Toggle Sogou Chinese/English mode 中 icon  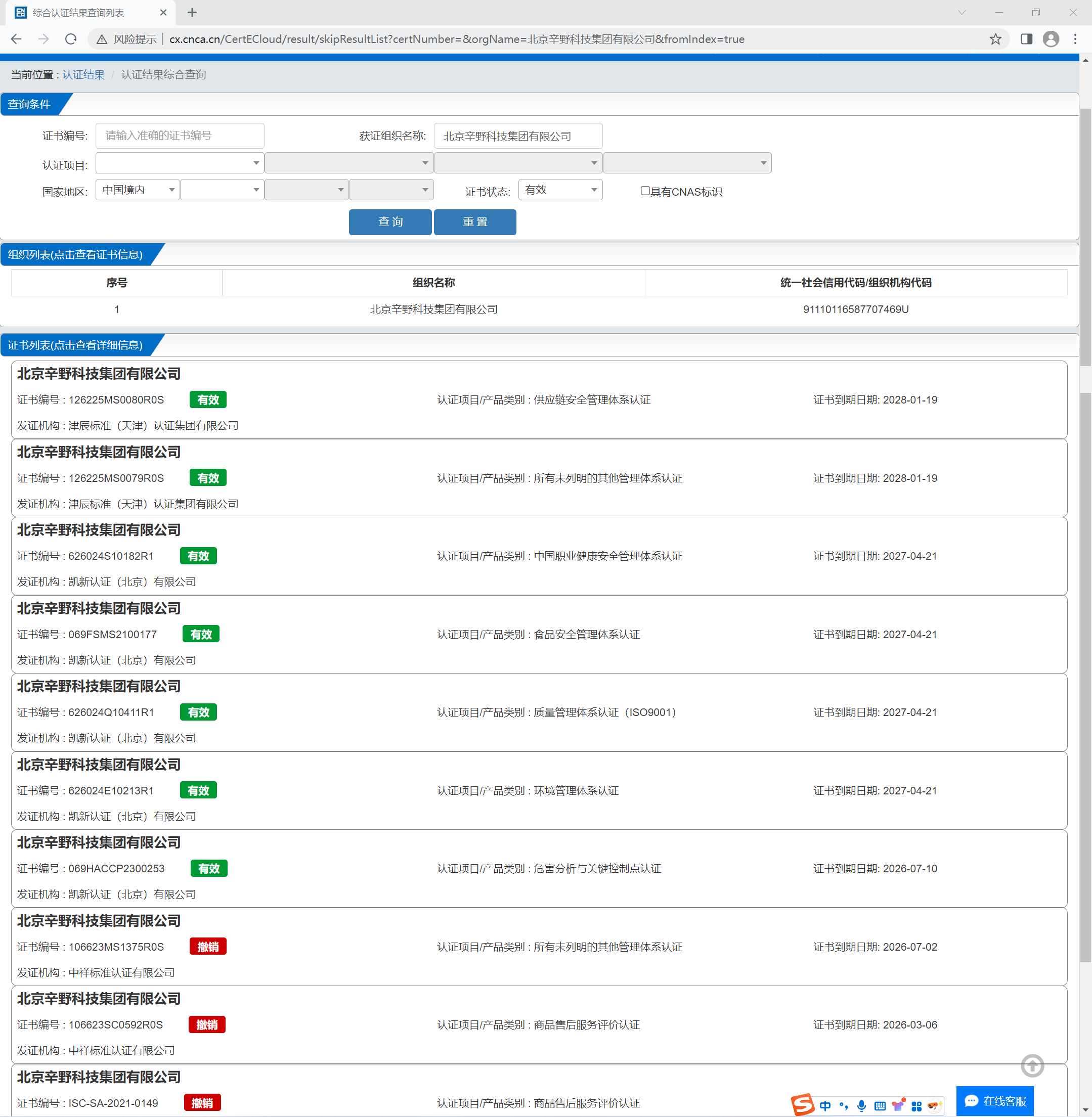825,1106
